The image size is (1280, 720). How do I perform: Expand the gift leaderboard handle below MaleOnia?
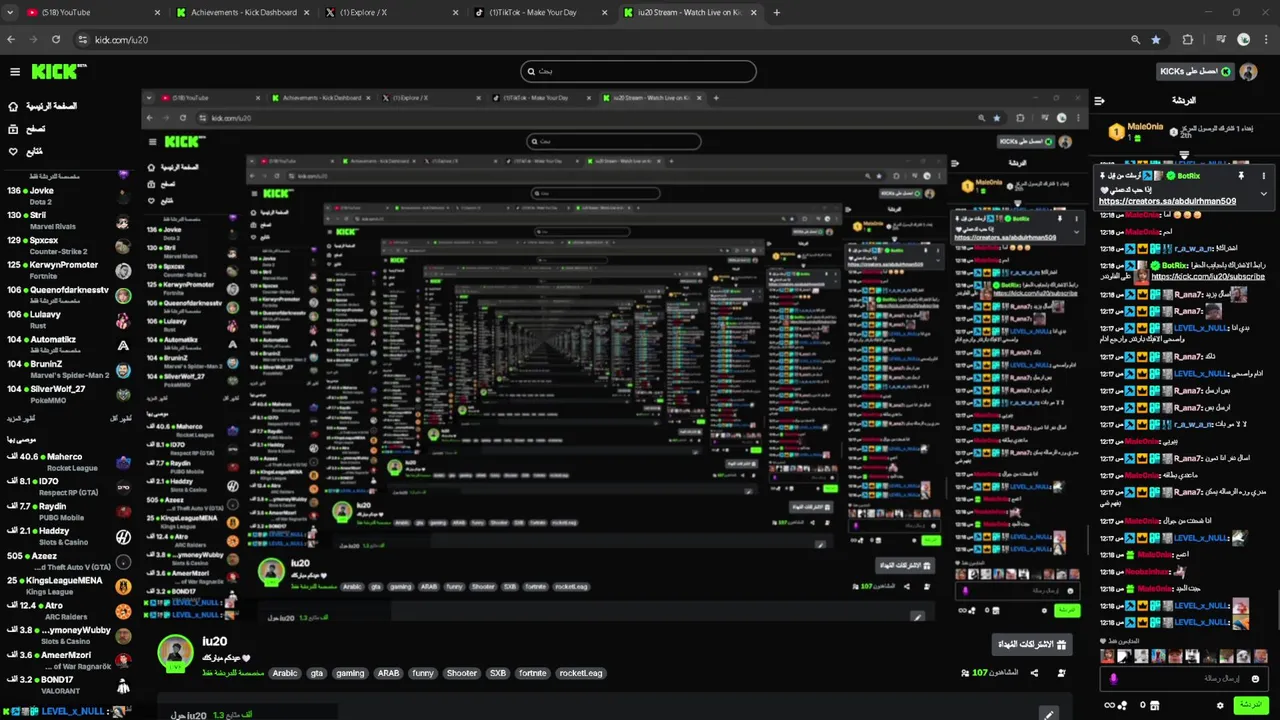pos(1184,155)
